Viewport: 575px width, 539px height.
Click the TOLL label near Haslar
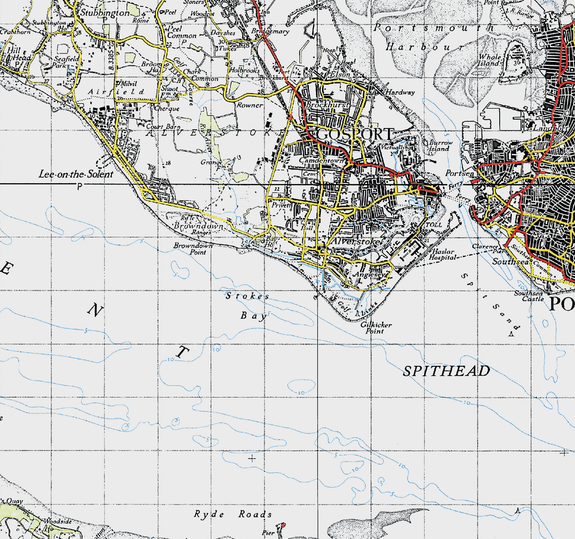[x=434, y=224]
